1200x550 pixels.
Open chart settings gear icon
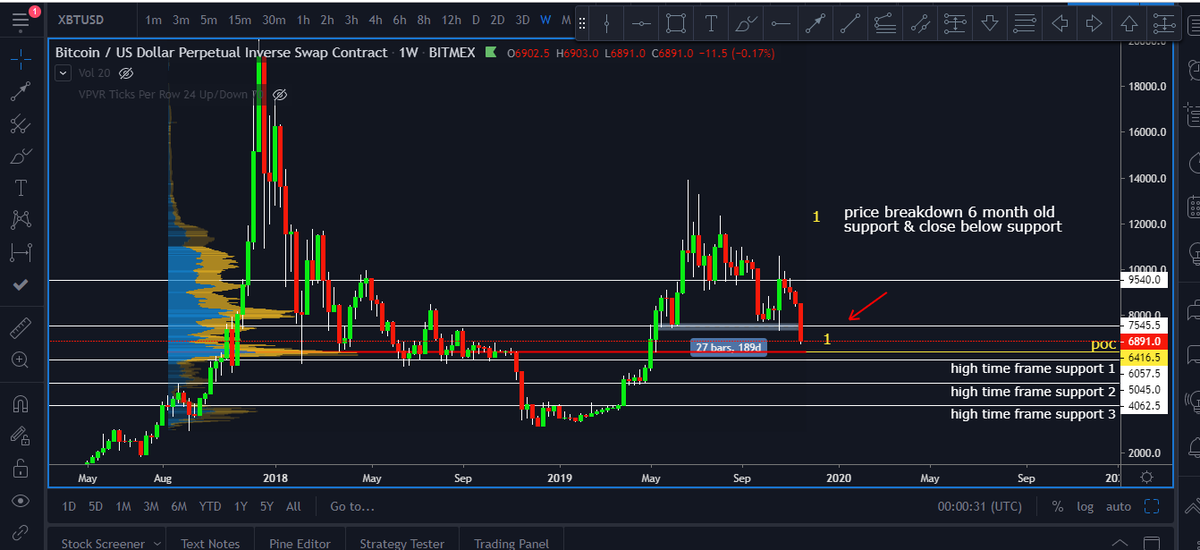(1148, 477)
